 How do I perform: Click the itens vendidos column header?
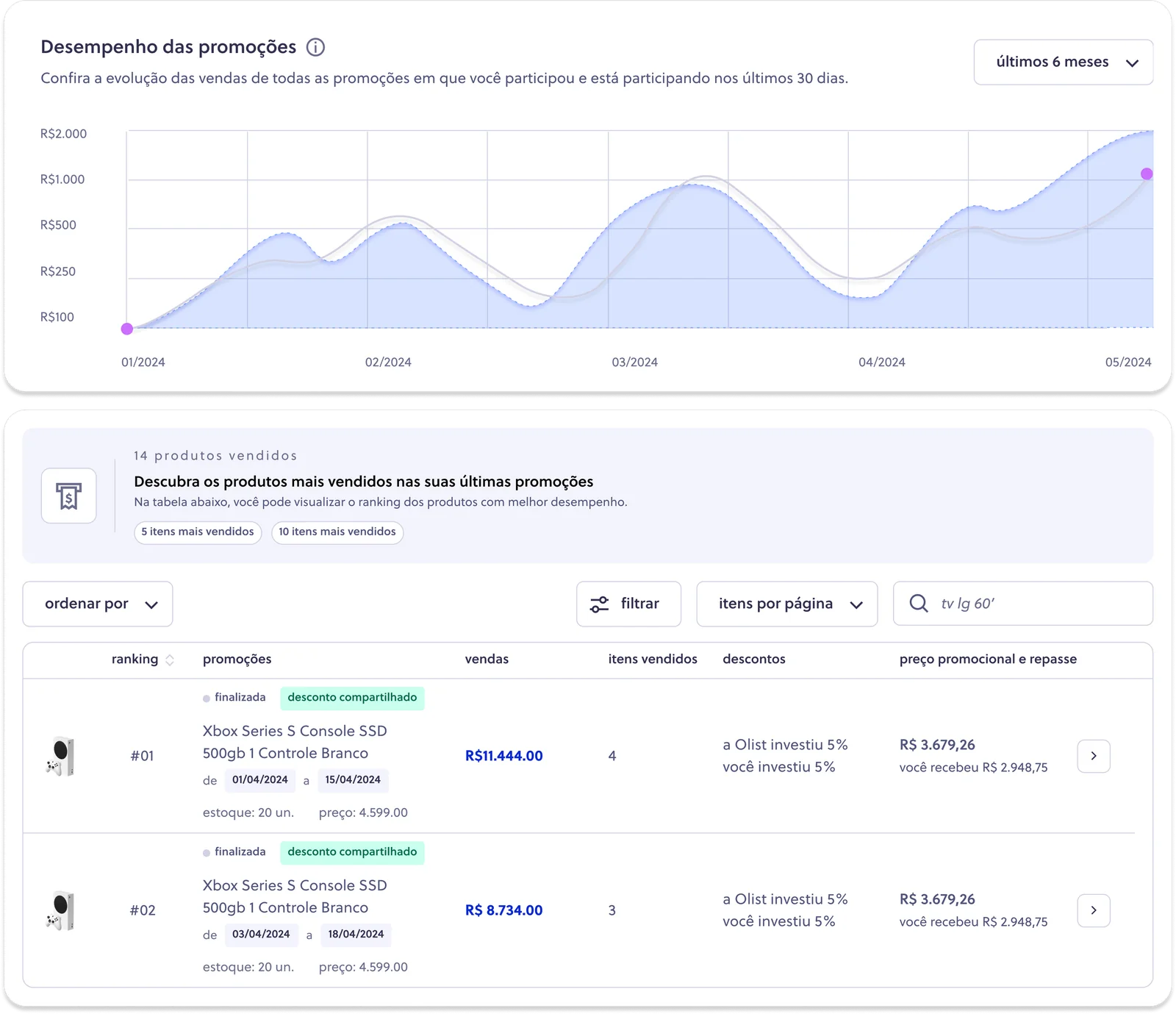(653, 659)
